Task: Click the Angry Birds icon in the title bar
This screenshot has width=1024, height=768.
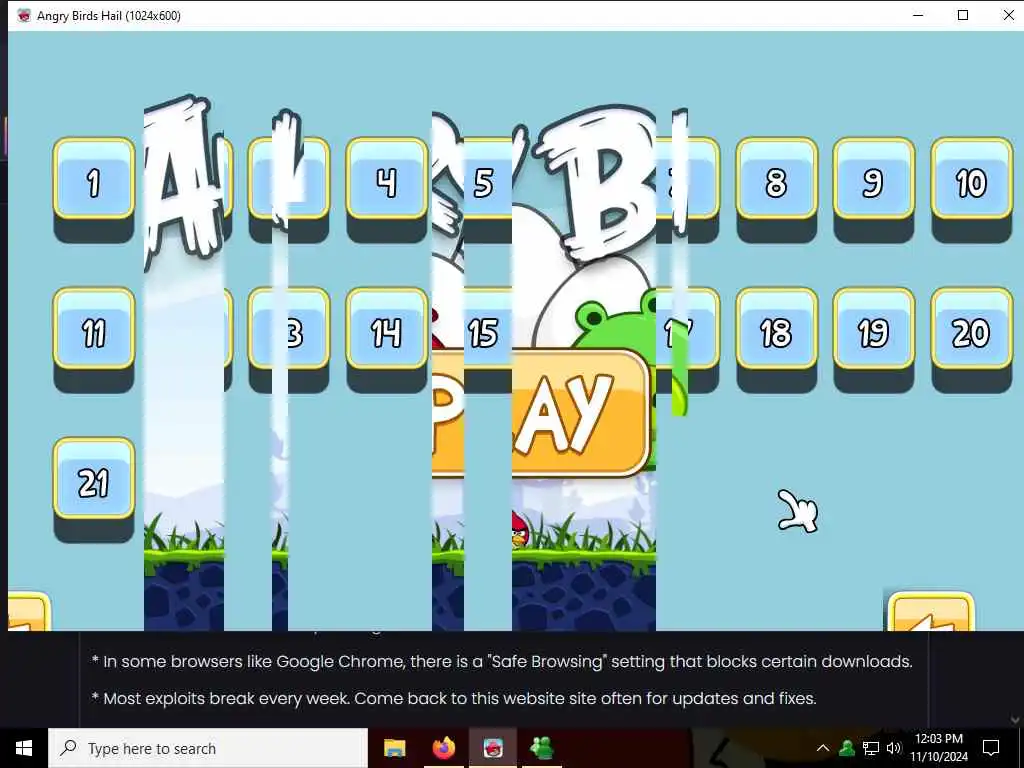Action: tap(24, 16)
